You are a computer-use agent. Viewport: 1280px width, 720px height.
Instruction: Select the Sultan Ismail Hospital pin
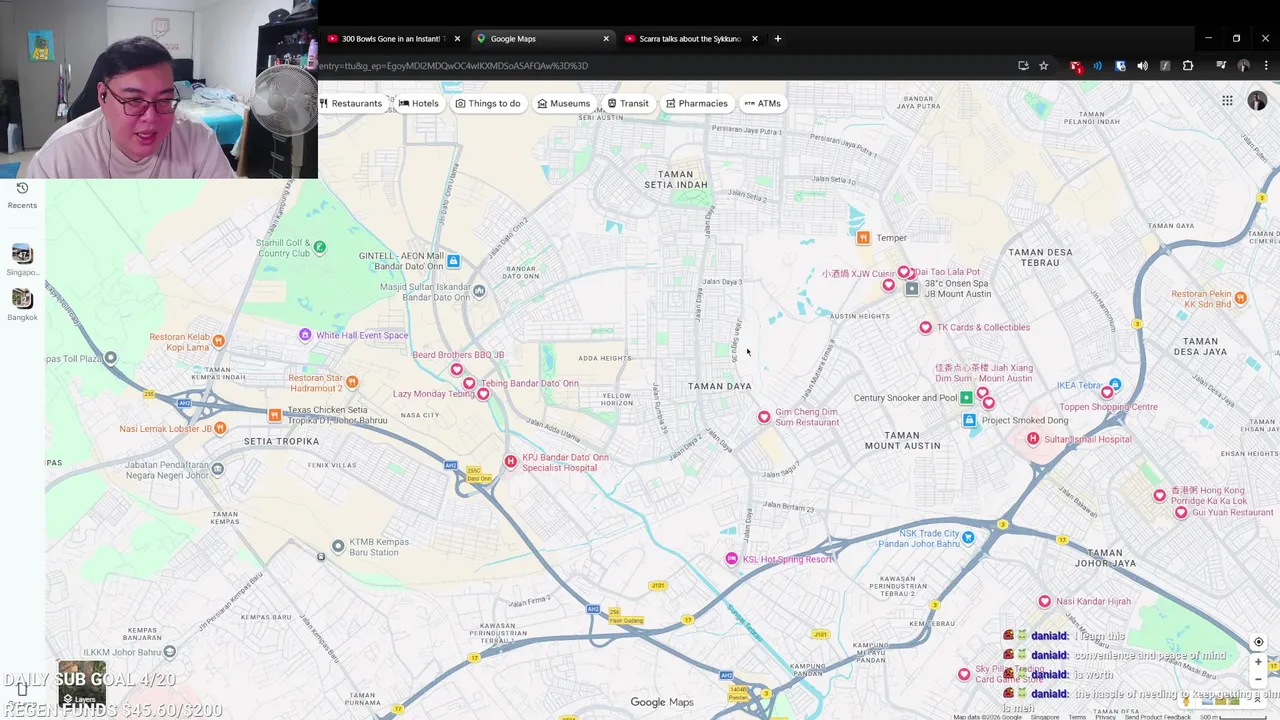[x=1033, y=439]
